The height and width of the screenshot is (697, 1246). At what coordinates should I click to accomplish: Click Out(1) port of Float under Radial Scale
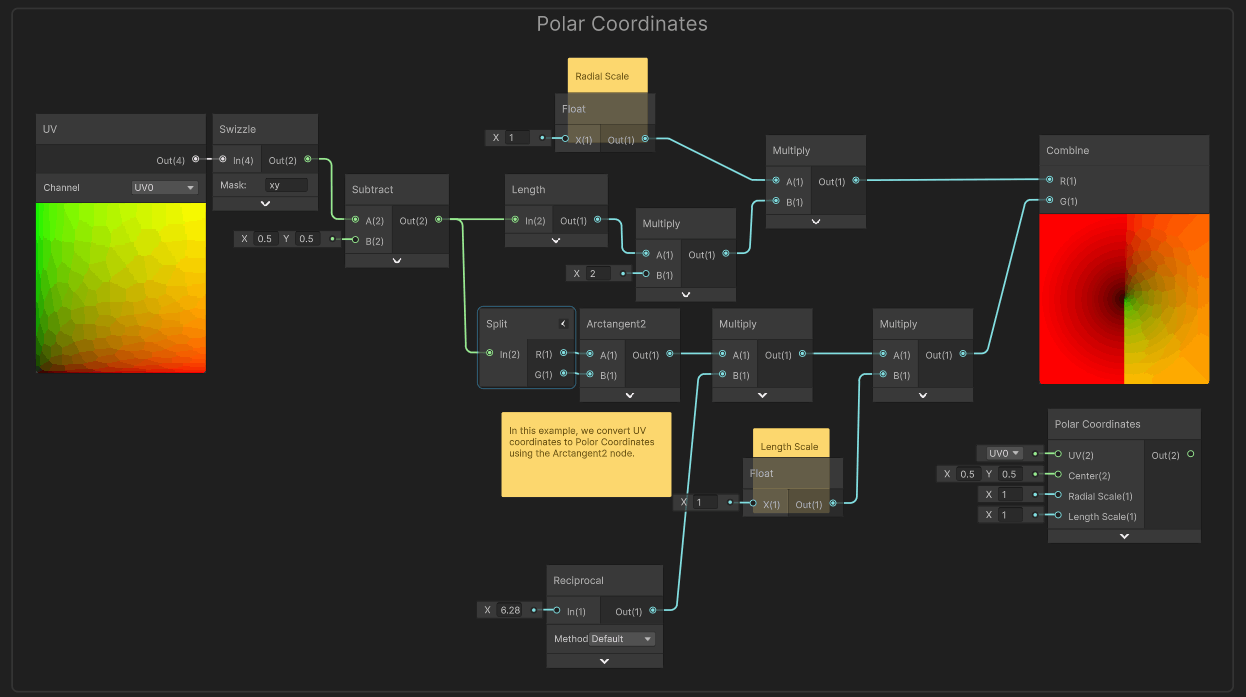click(x=645, y=139)
